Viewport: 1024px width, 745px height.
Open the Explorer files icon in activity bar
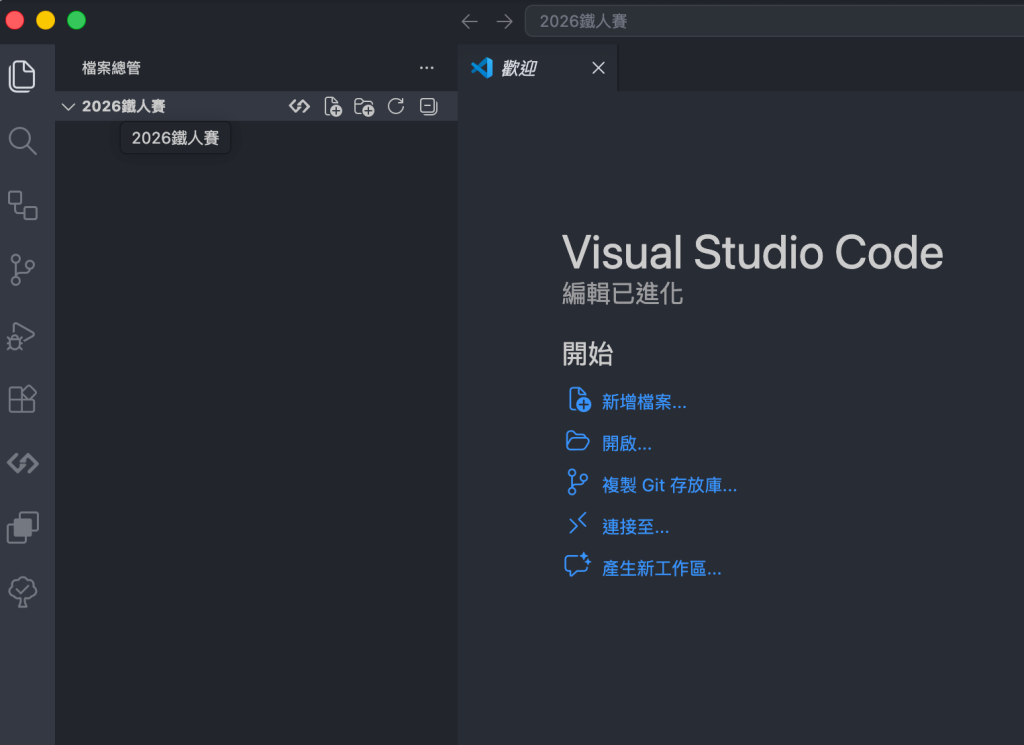(x=22, y=76)
